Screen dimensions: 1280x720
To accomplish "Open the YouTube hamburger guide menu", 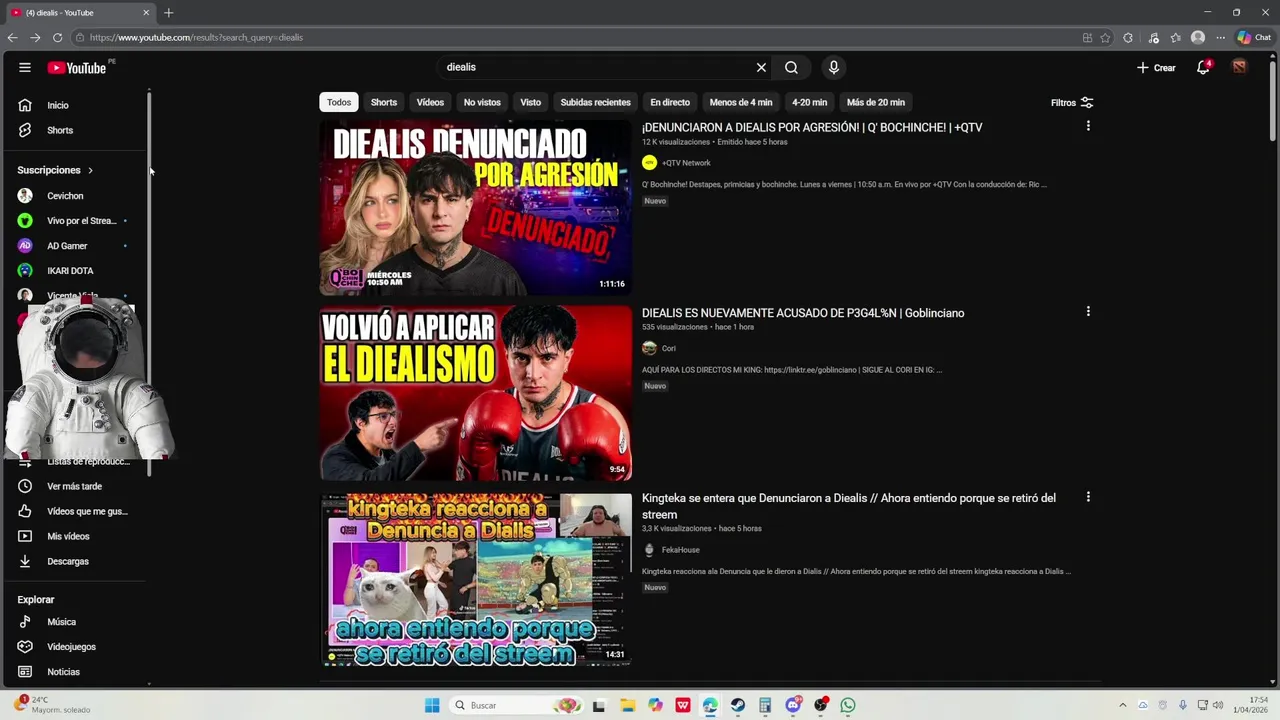I will pos(24,67).
